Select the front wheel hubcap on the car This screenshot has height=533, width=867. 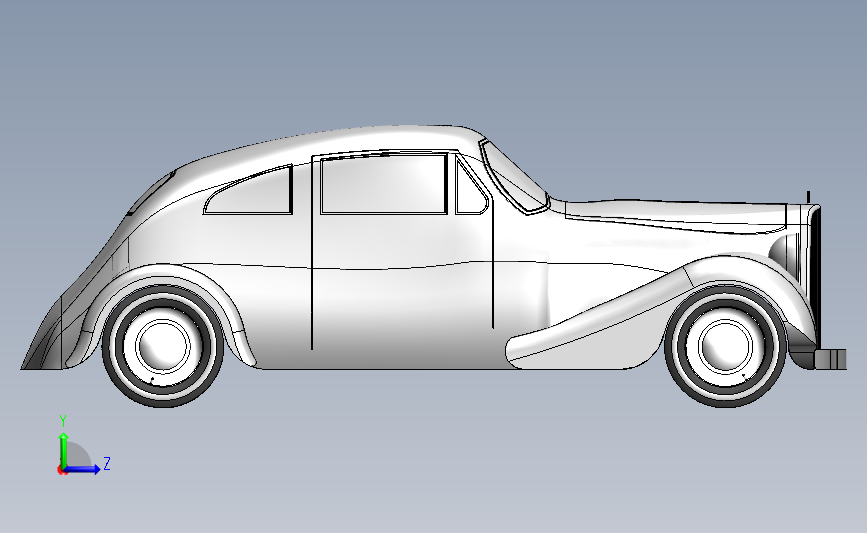725,346
